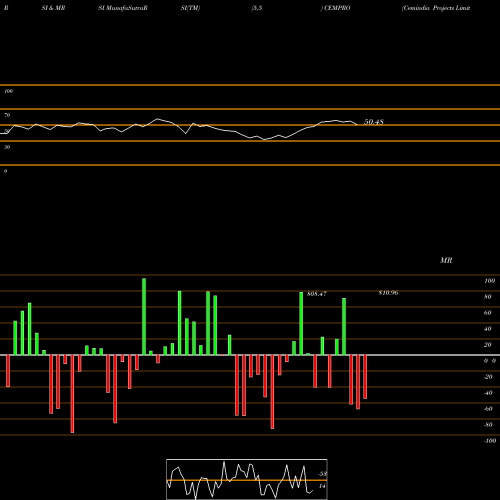Image resolution: width=500 pixels, height=500 pixels.
Task: Click the 'SI(TM)' header label
Action: coord(190,8)
